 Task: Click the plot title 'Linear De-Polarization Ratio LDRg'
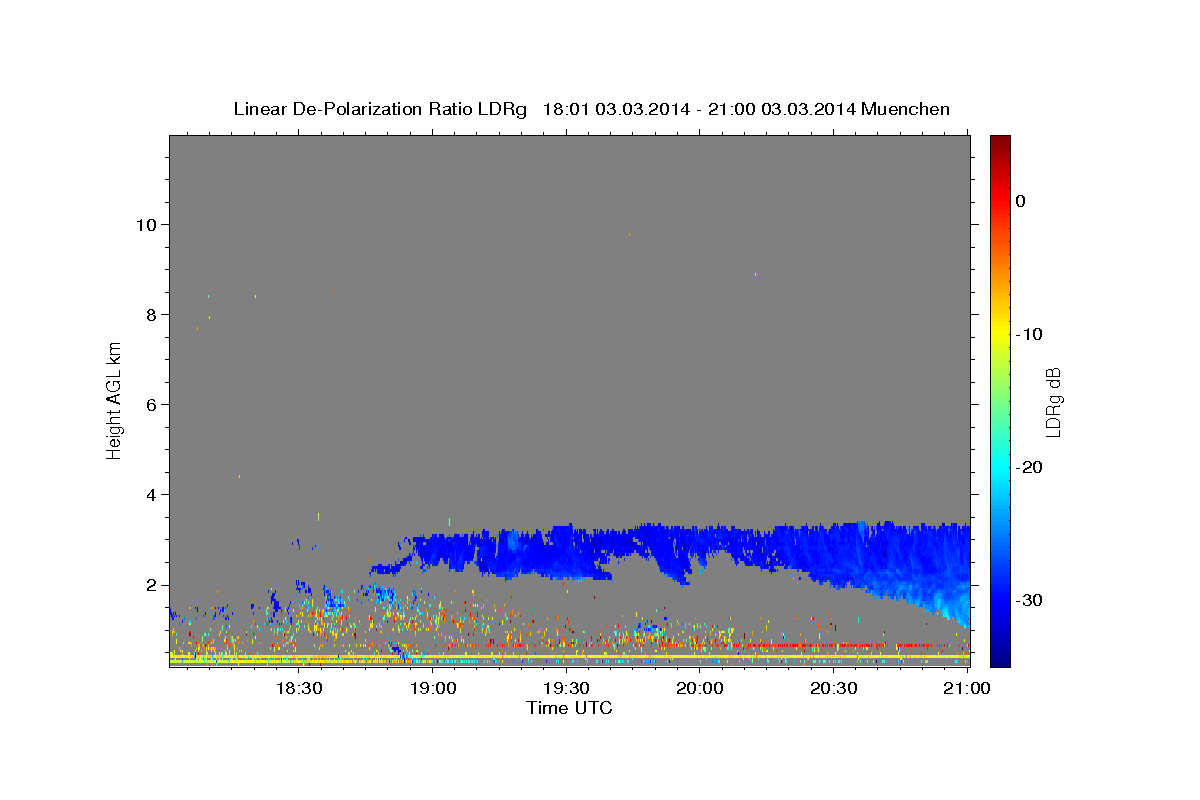pos(380,109)
